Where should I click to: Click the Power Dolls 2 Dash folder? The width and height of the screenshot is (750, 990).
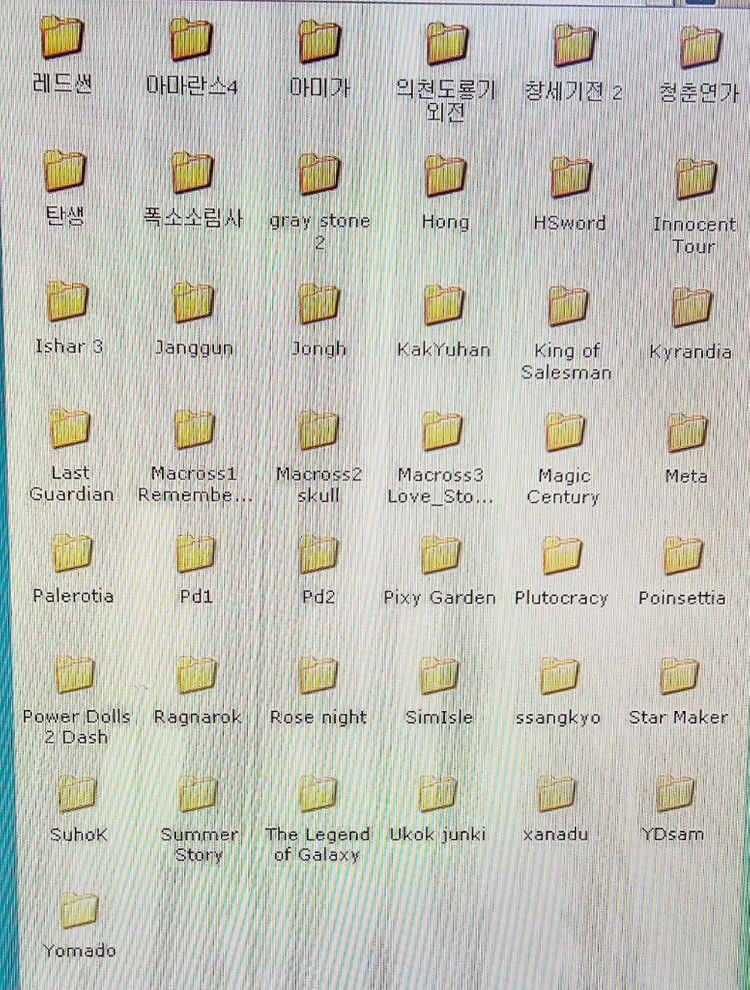point(75,675)
